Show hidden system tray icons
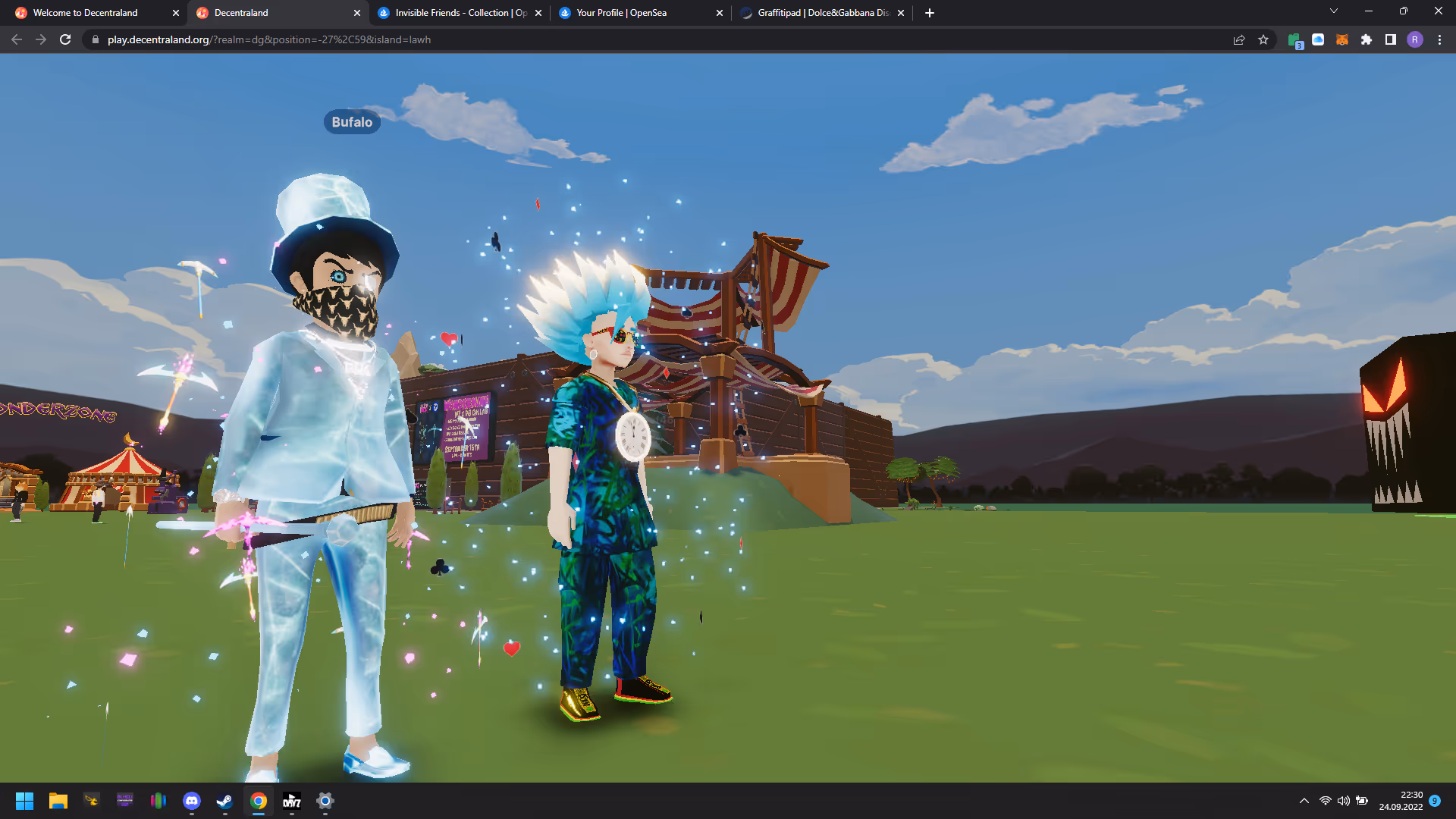 point(1304,801)
